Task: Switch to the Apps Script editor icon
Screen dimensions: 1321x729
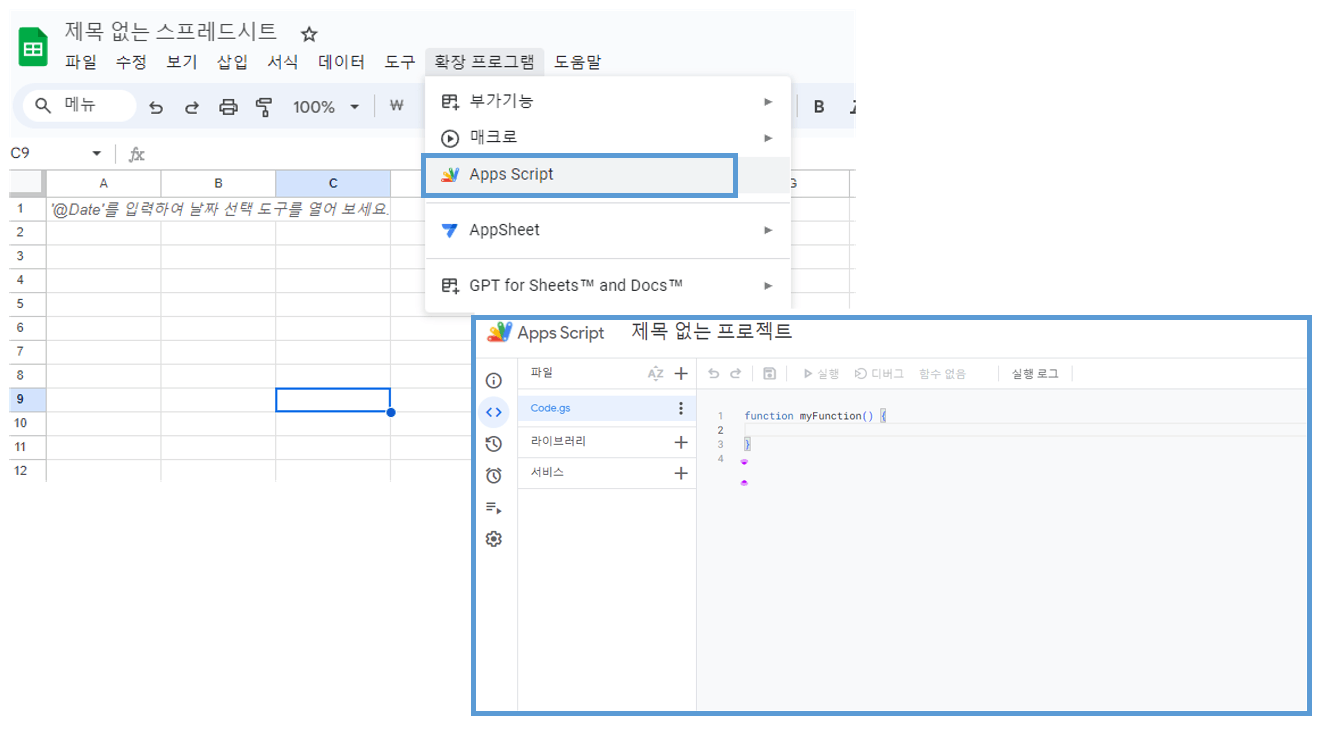Action: pos(493,412)
